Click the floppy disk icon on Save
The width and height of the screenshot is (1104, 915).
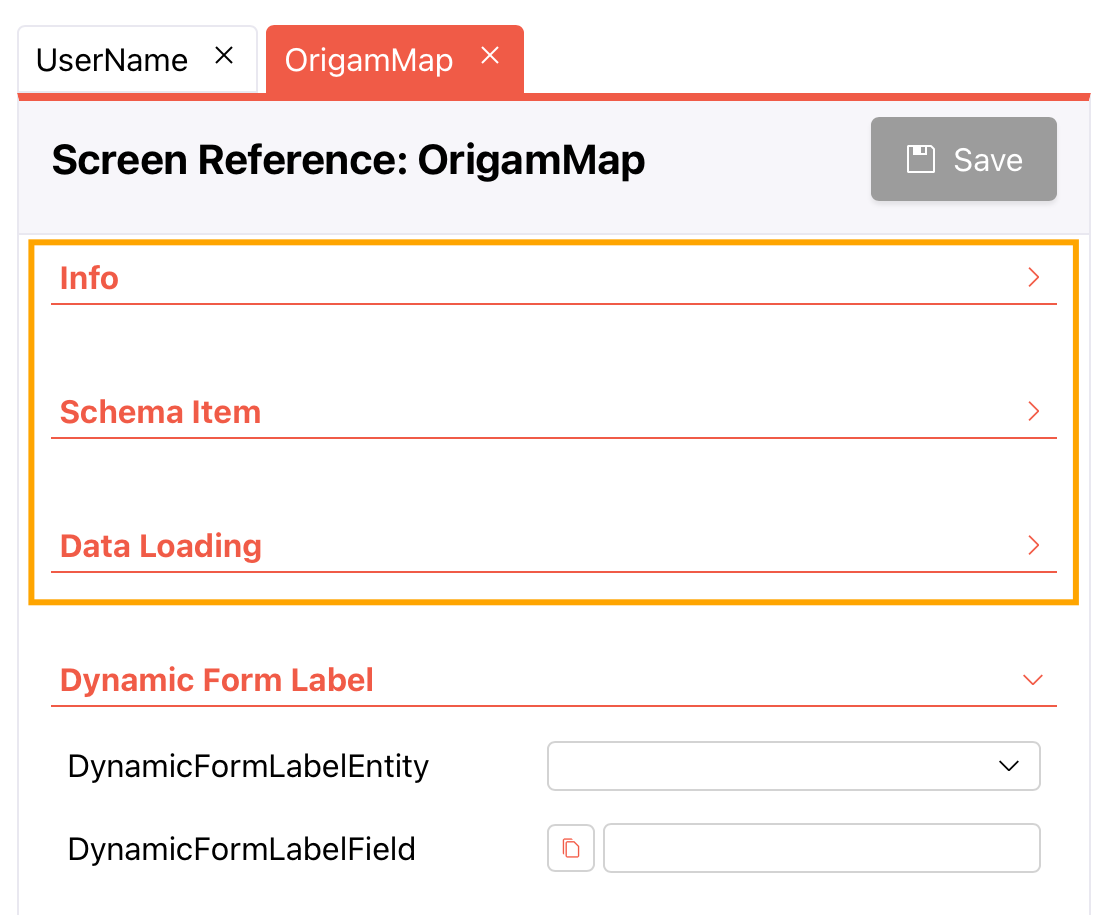click(x=920, y=159)
